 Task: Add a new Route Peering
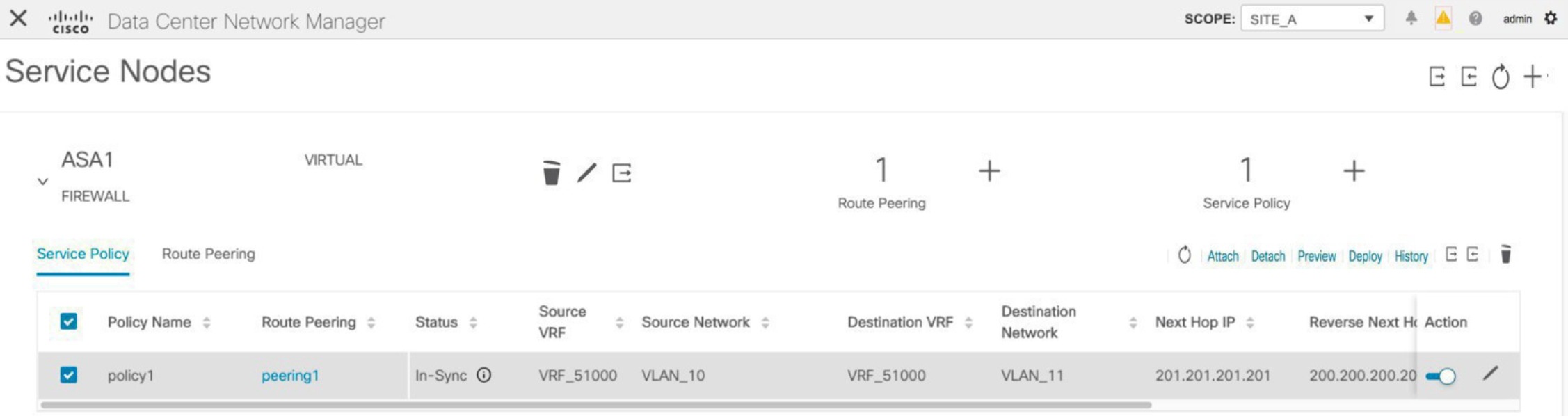(x=989, y=170)
